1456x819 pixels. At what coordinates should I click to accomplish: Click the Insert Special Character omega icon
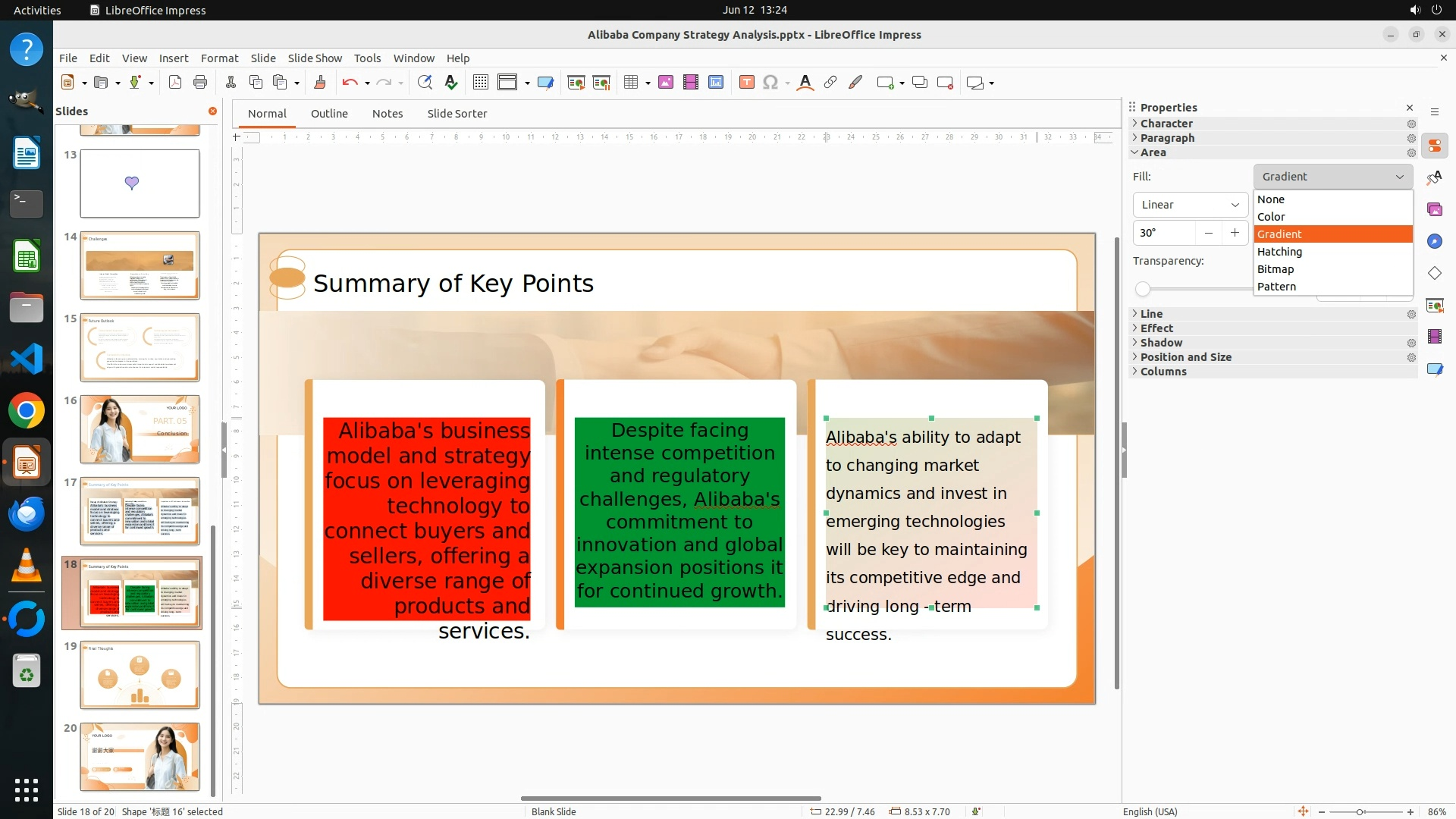pyautogui.click(x=770, y=83)
